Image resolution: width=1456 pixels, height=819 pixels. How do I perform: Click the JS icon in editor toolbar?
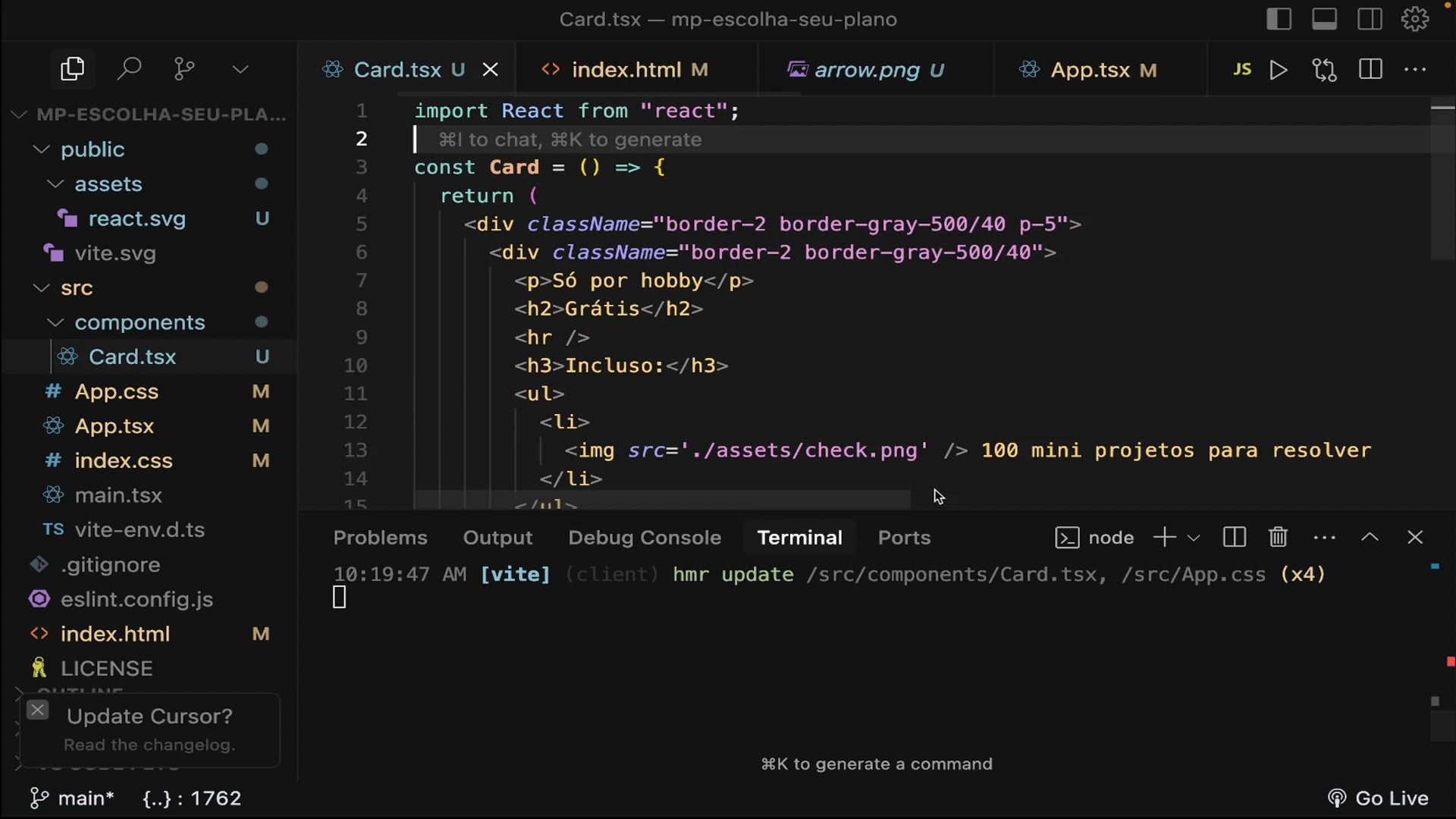tap(1241, 70)
